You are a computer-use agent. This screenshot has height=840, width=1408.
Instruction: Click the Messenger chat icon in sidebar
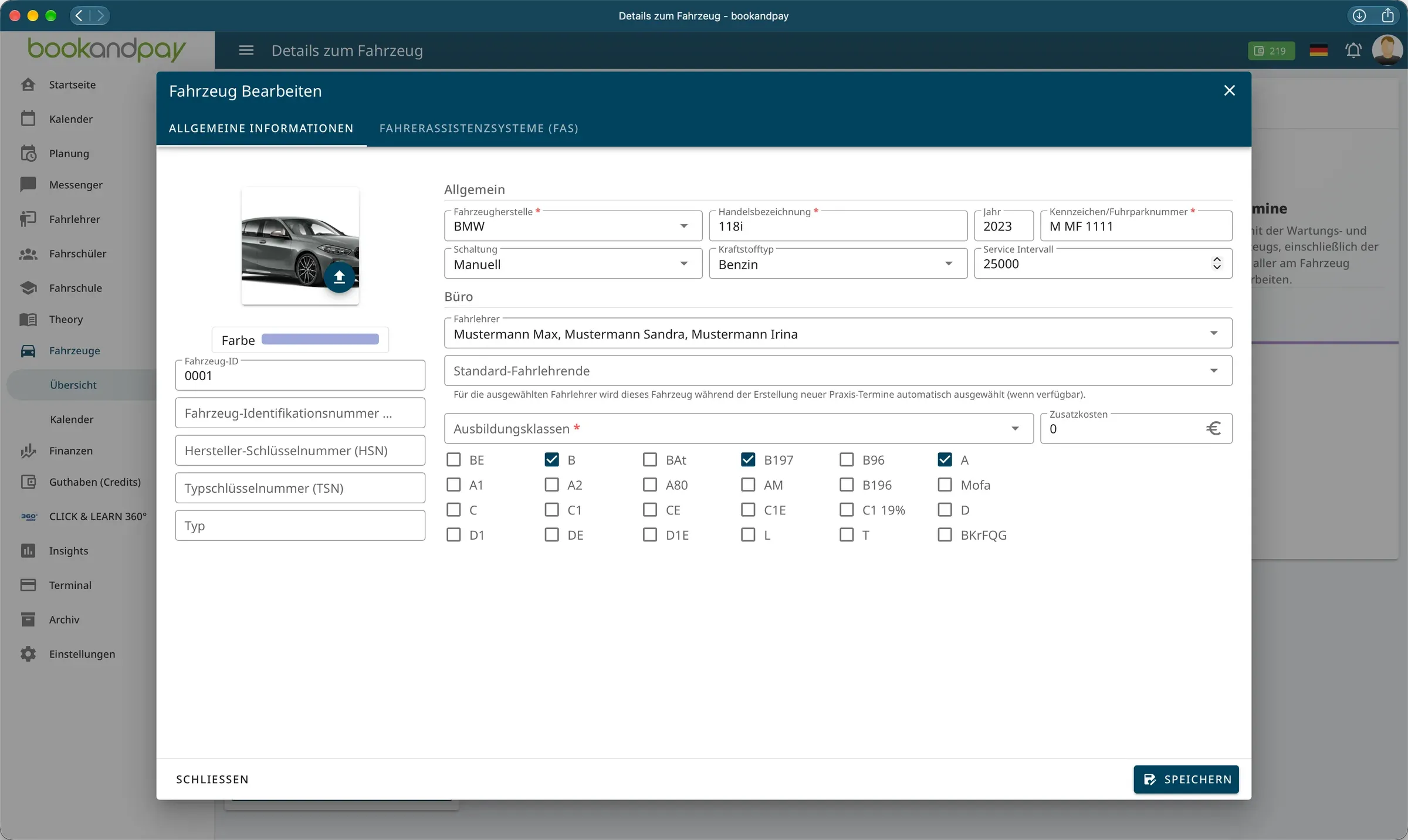click(28, 184)
